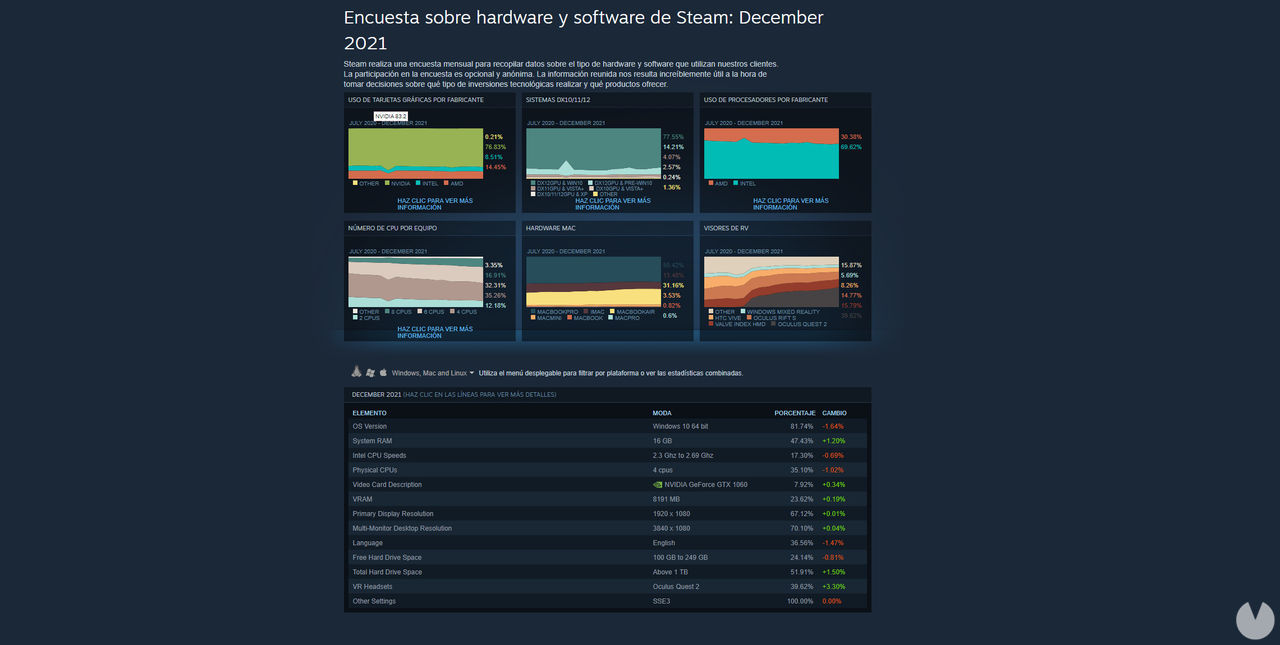Select the Apple logo platform icon

383,372
